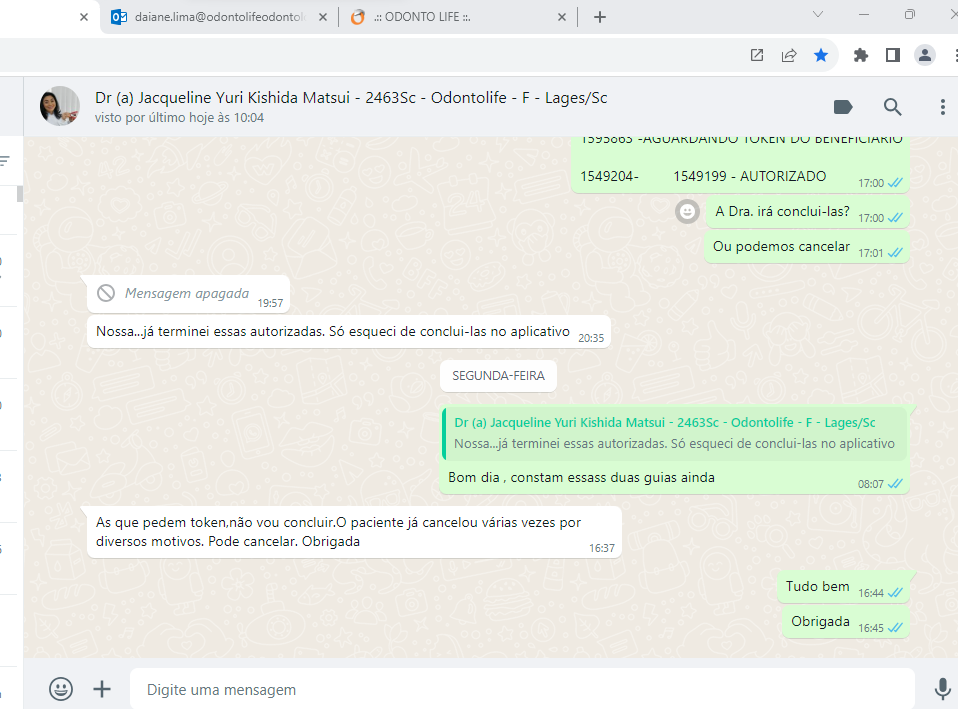Image resolution: width=958 pixels, height=709 pixels.
Task: Click '1549199 - AUTORIZADO' message text
Action: pos(749,177)
